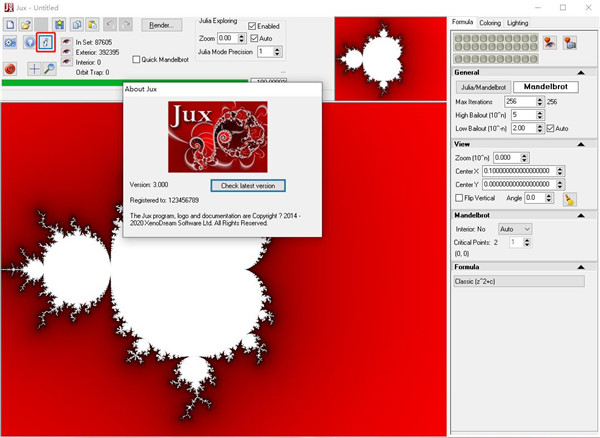Click the Julia/Mandelbrot toggle button

(x=483, y=87)
